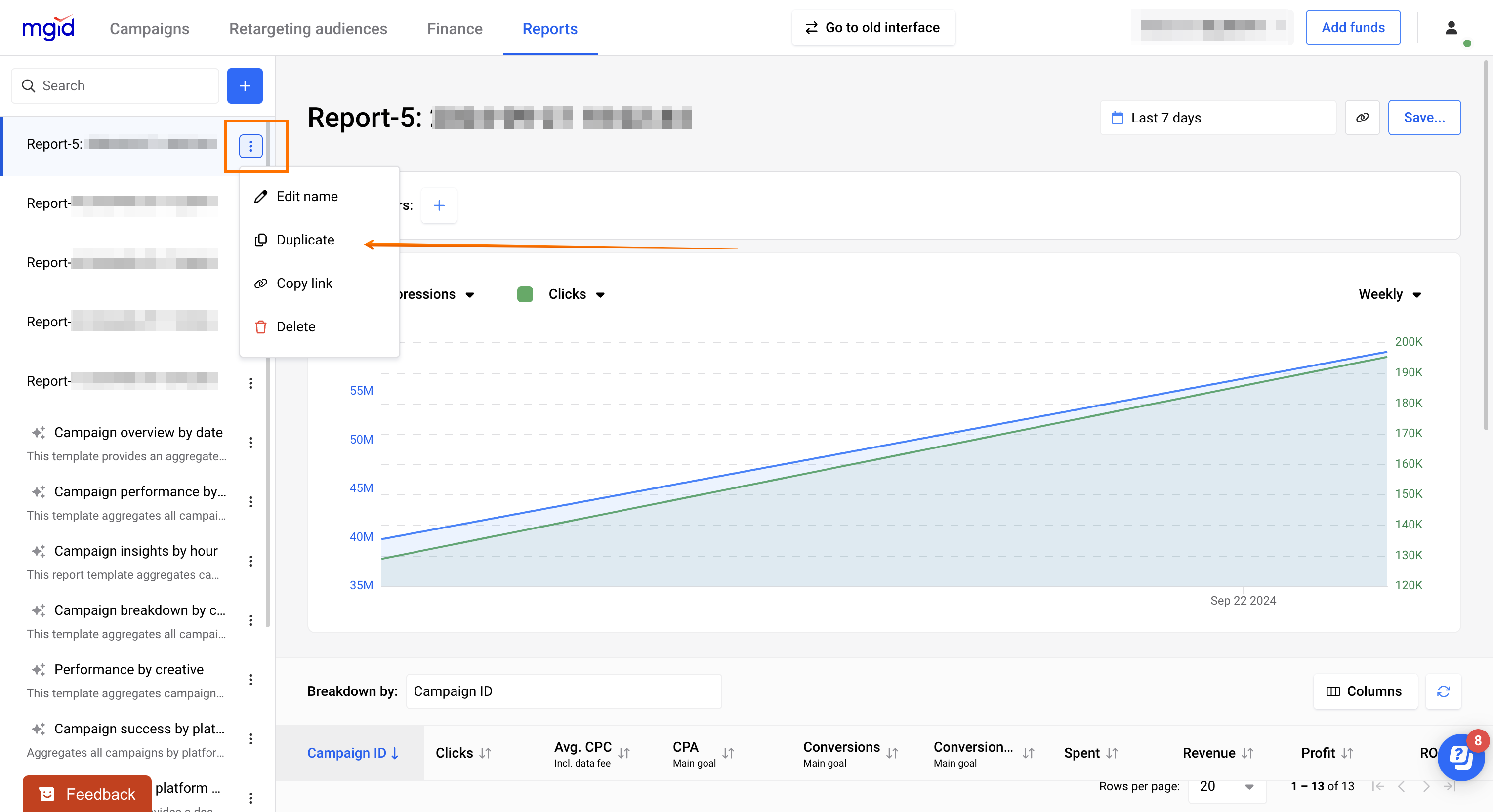Click the MGID logo
Image resolution: width=1493 pixels, height=812 pixels.
coord(48,28)
